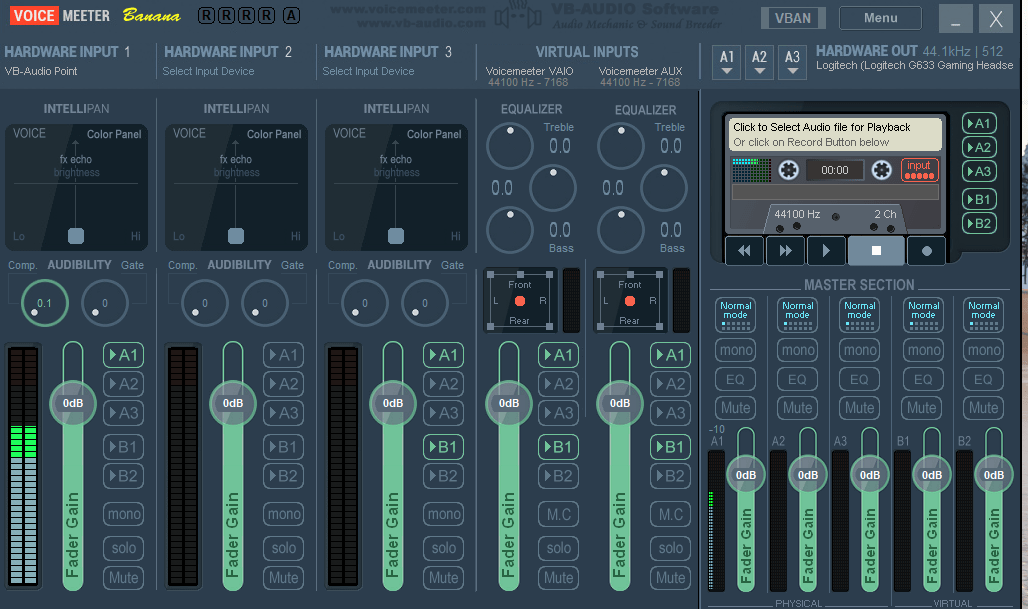Adjust the VAIO Bass equalizer knob
The width and height of the screenshot is (1028, 609).
pos(509,229)
